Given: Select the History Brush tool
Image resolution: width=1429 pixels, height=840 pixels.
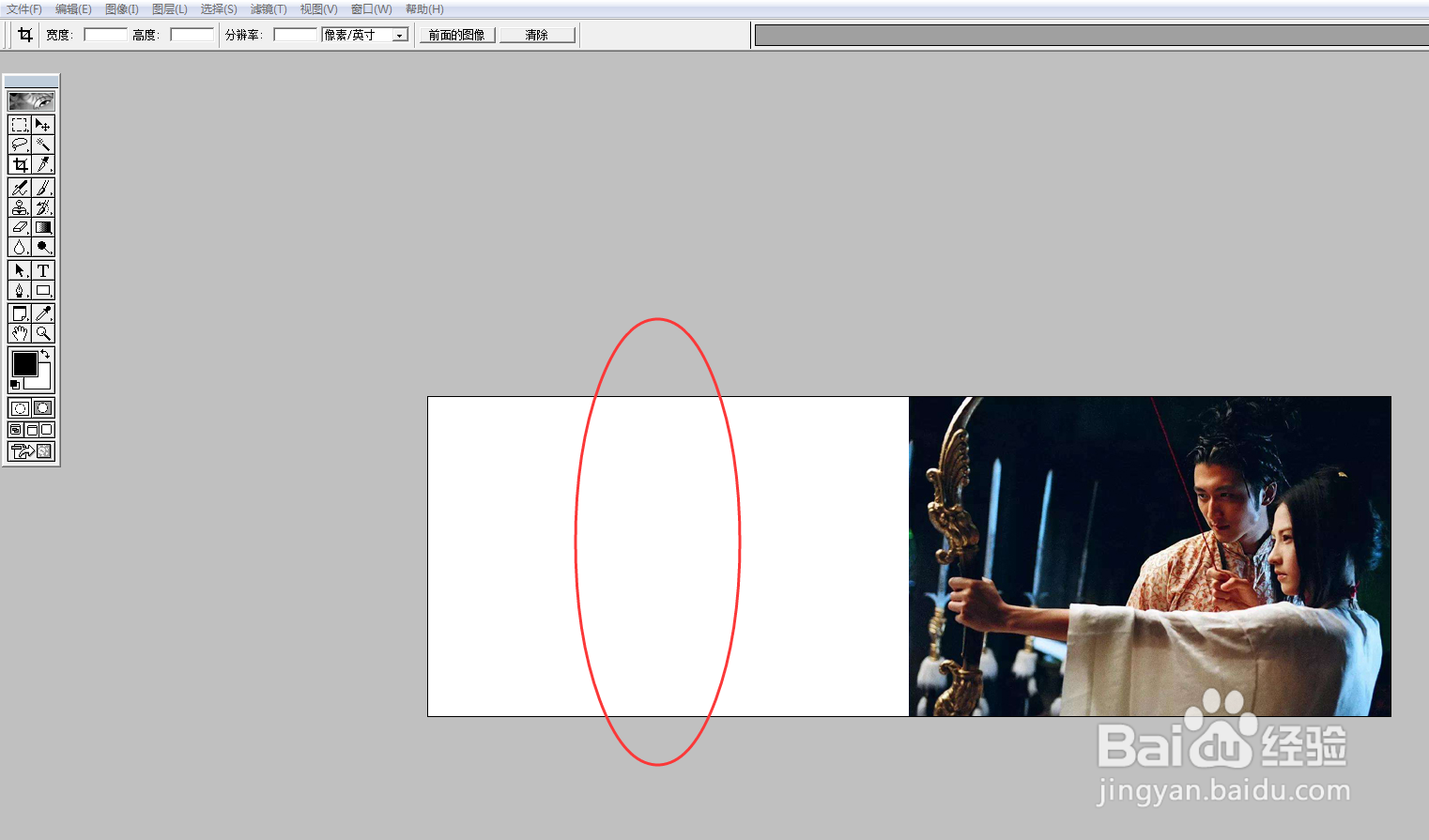Looking at the screenshot, I should tap(43, 207).
